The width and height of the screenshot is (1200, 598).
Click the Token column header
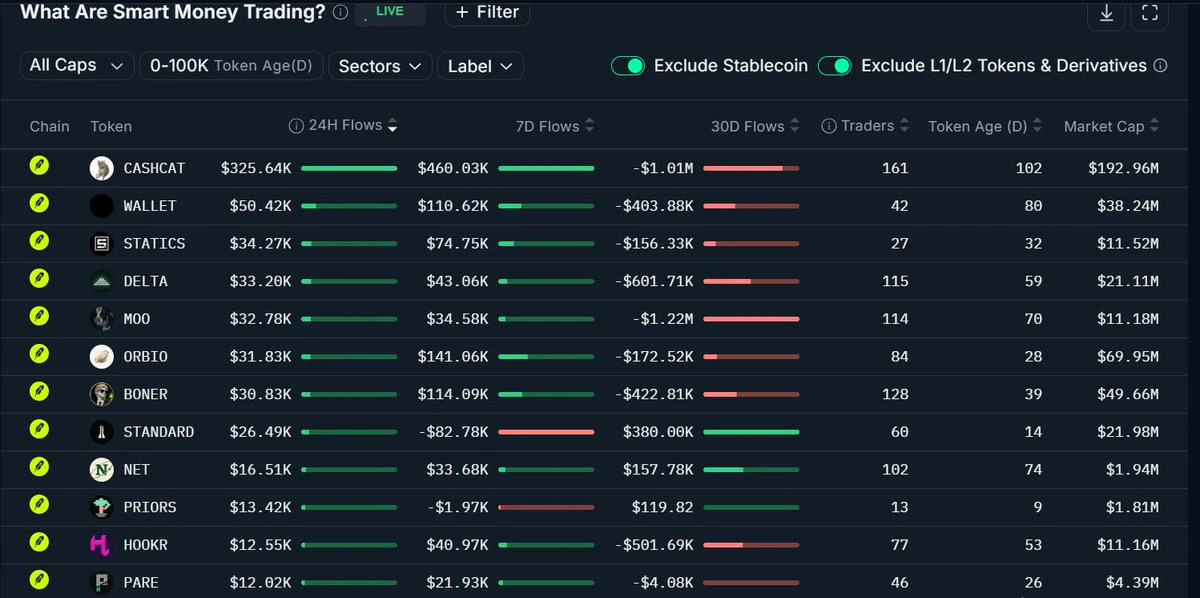point(111,126)
